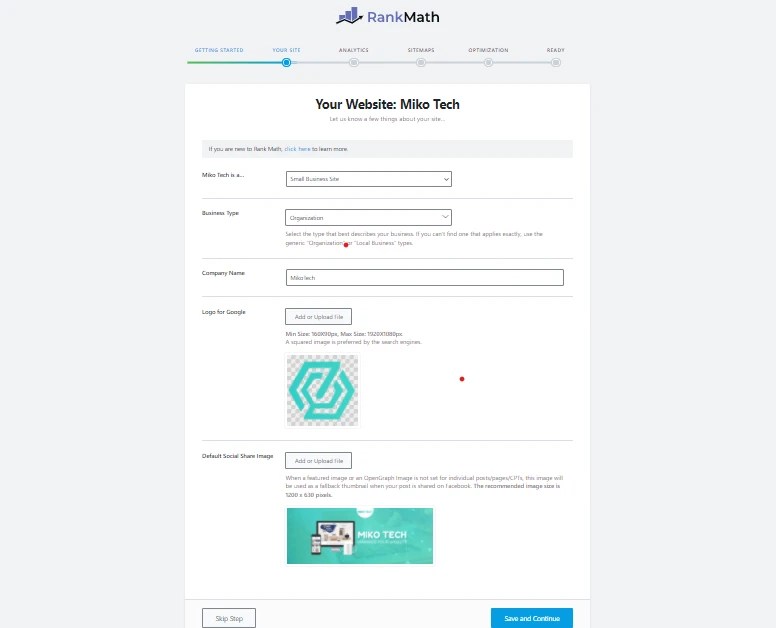
Task: Click the 'Default Social Share Image' label
Action: [238, 456]
